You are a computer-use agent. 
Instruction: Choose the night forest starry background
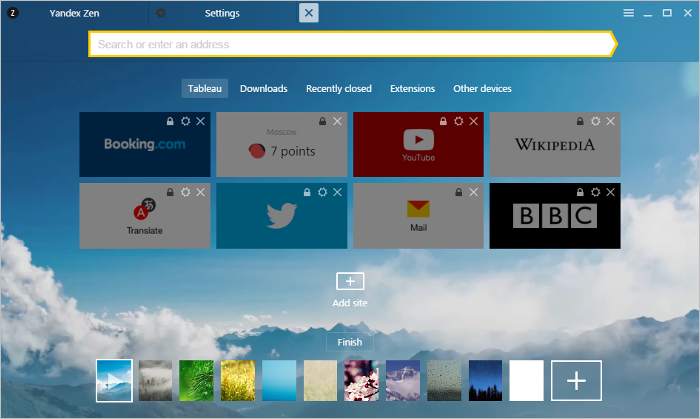coord(486,381)
